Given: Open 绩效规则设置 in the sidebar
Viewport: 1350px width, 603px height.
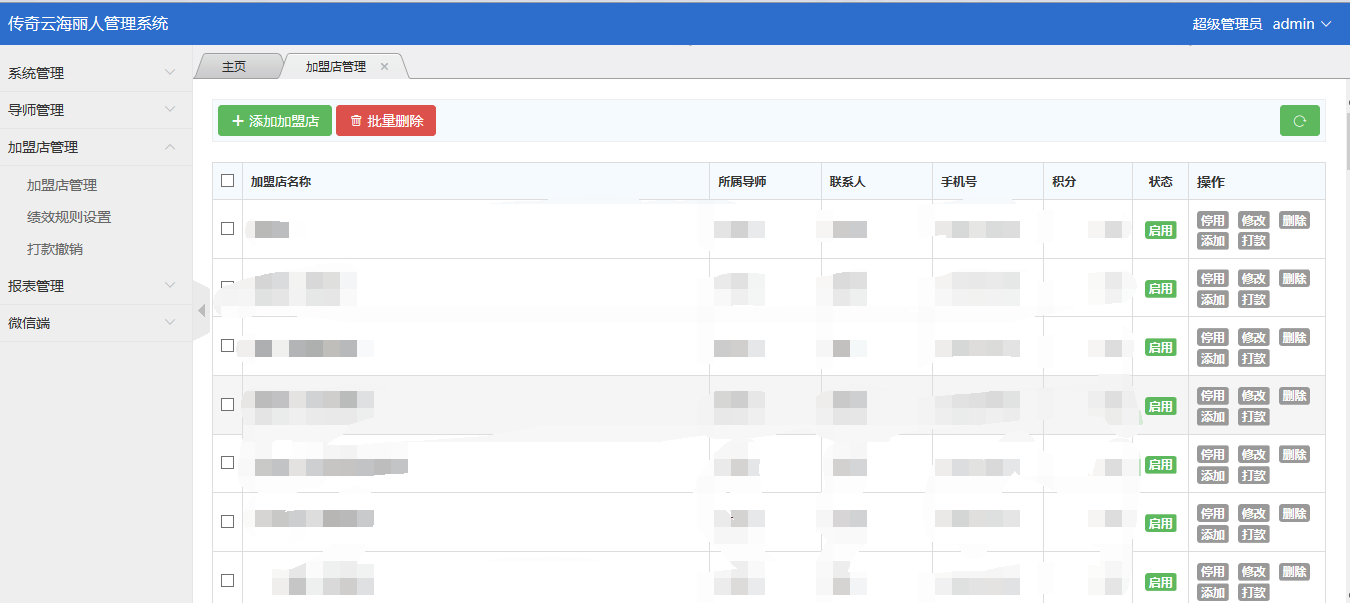Looking at the screenshot, I should (69, 217).
